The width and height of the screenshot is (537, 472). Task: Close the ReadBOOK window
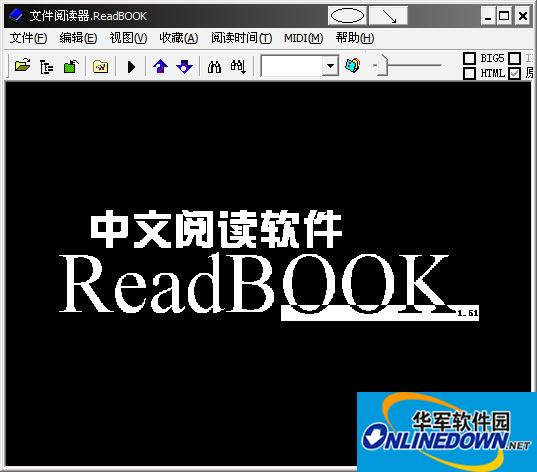point(523,16)
